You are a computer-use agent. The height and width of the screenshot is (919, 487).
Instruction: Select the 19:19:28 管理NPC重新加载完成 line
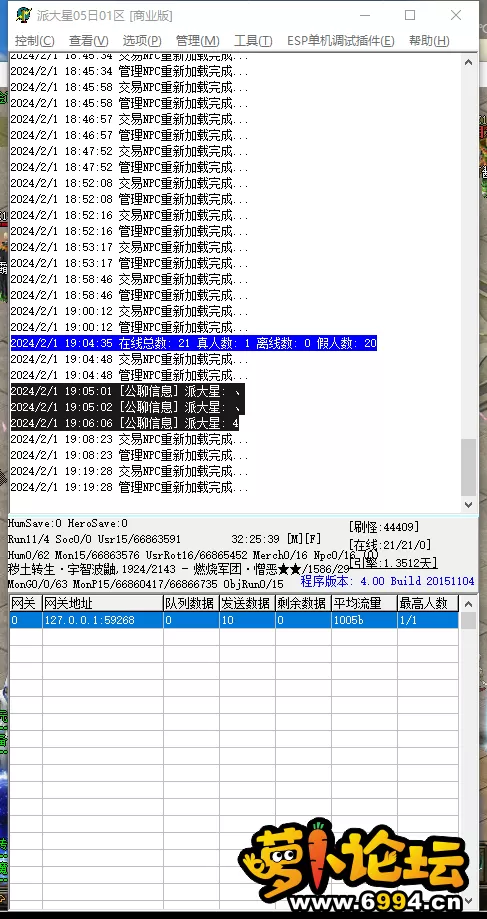click(130, 487)
